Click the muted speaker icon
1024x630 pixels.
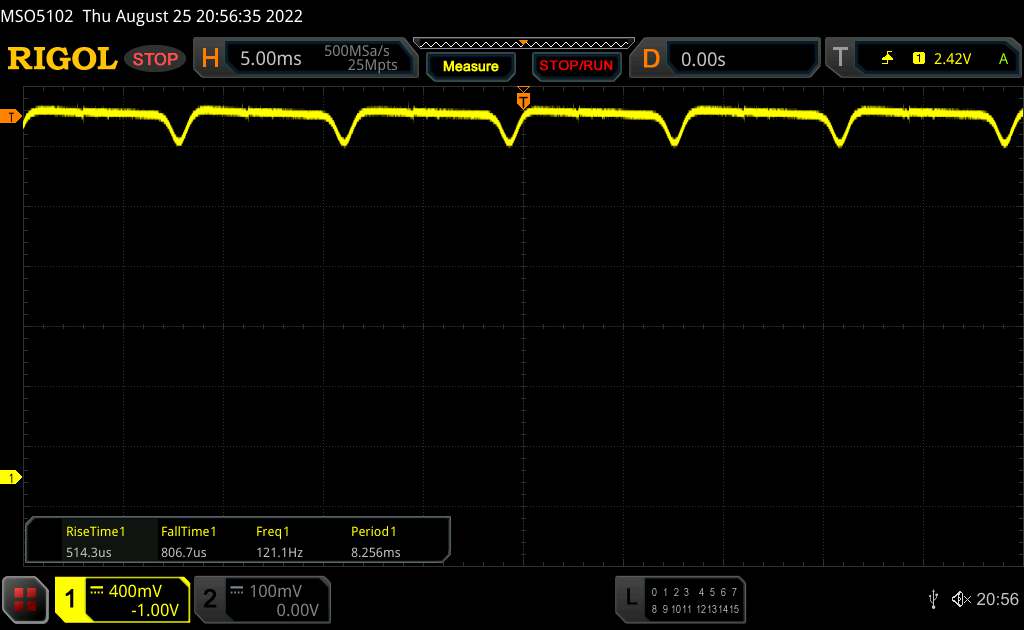tap(961, 599)
